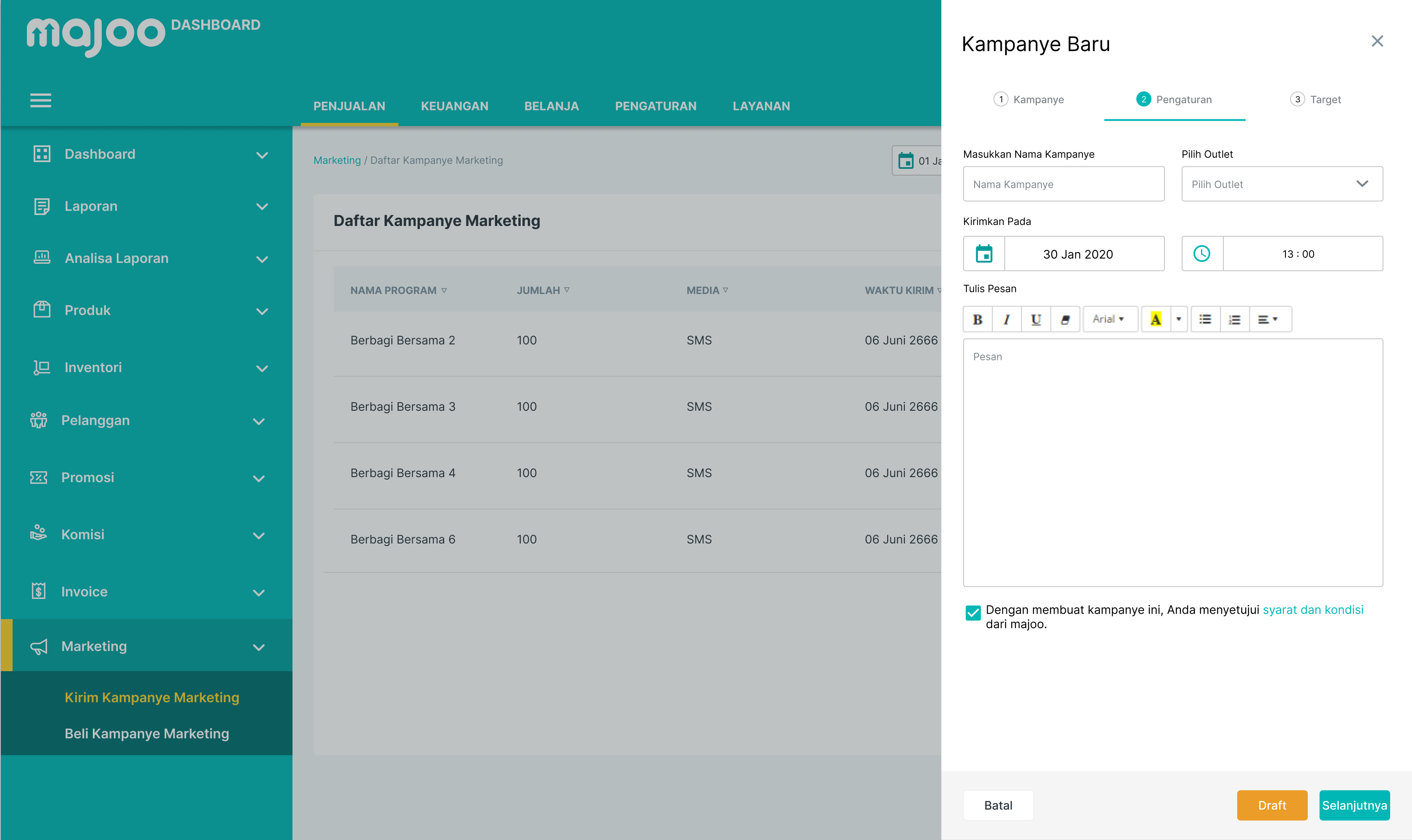Click the Inventori trolley icon
The width and height of the screenshot is (1412, 840).
tap(42, 367)
